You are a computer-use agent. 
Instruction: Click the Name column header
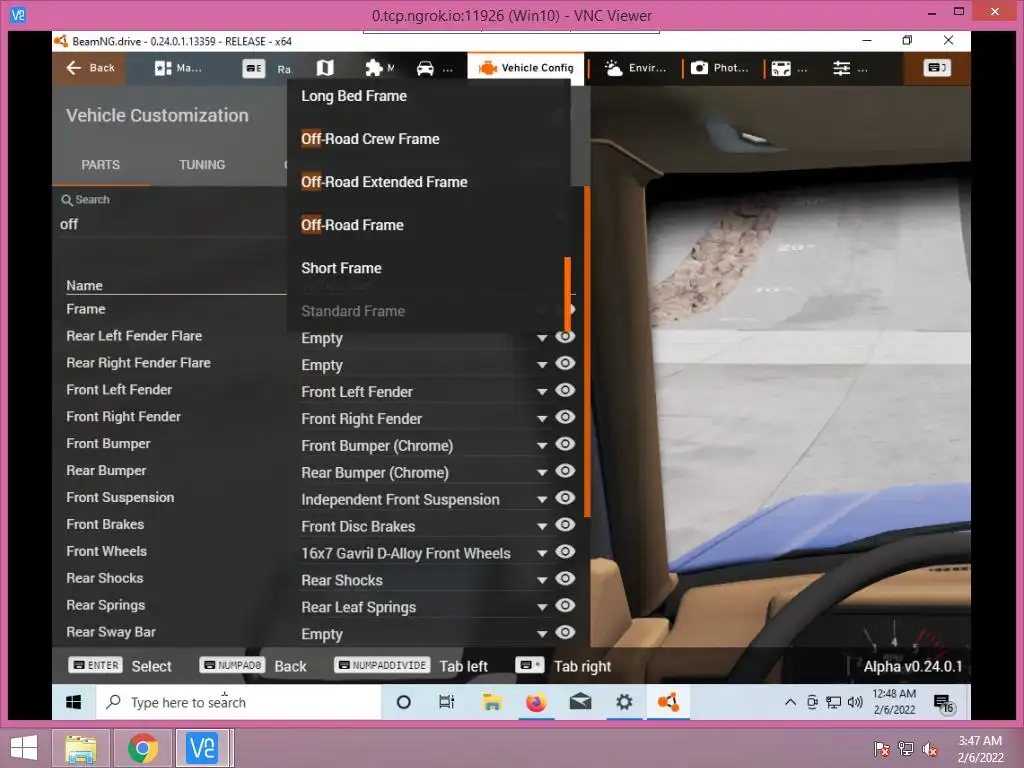coord(84,285)
